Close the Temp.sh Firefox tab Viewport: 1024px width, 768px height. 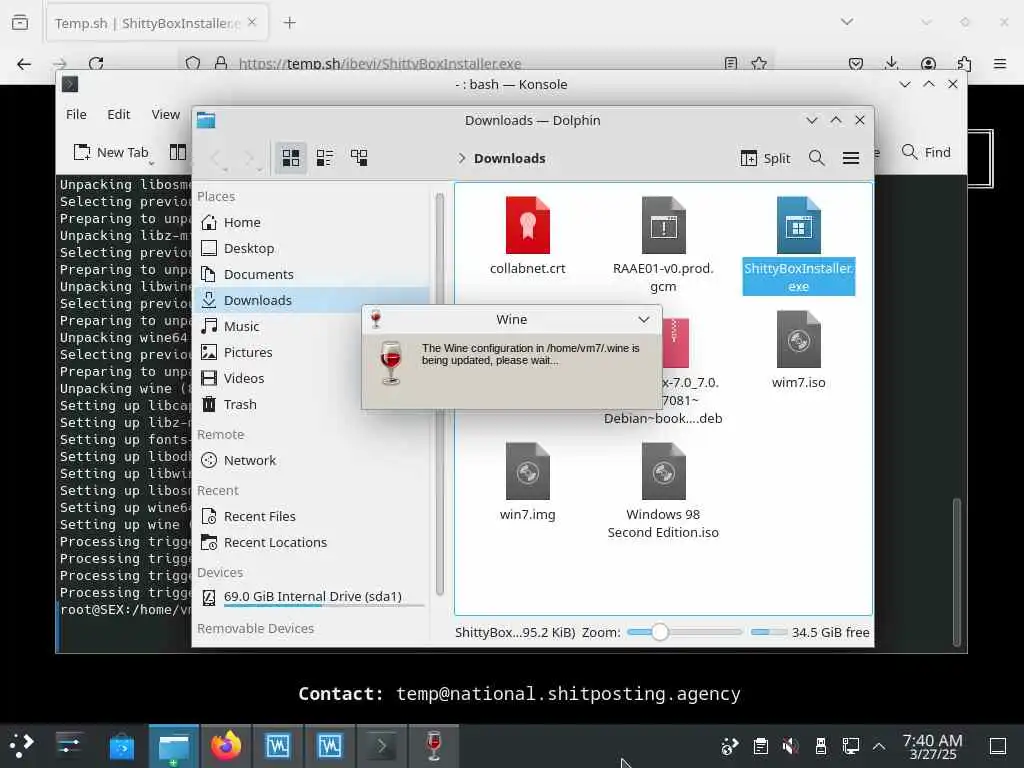[x=252, y=23]
